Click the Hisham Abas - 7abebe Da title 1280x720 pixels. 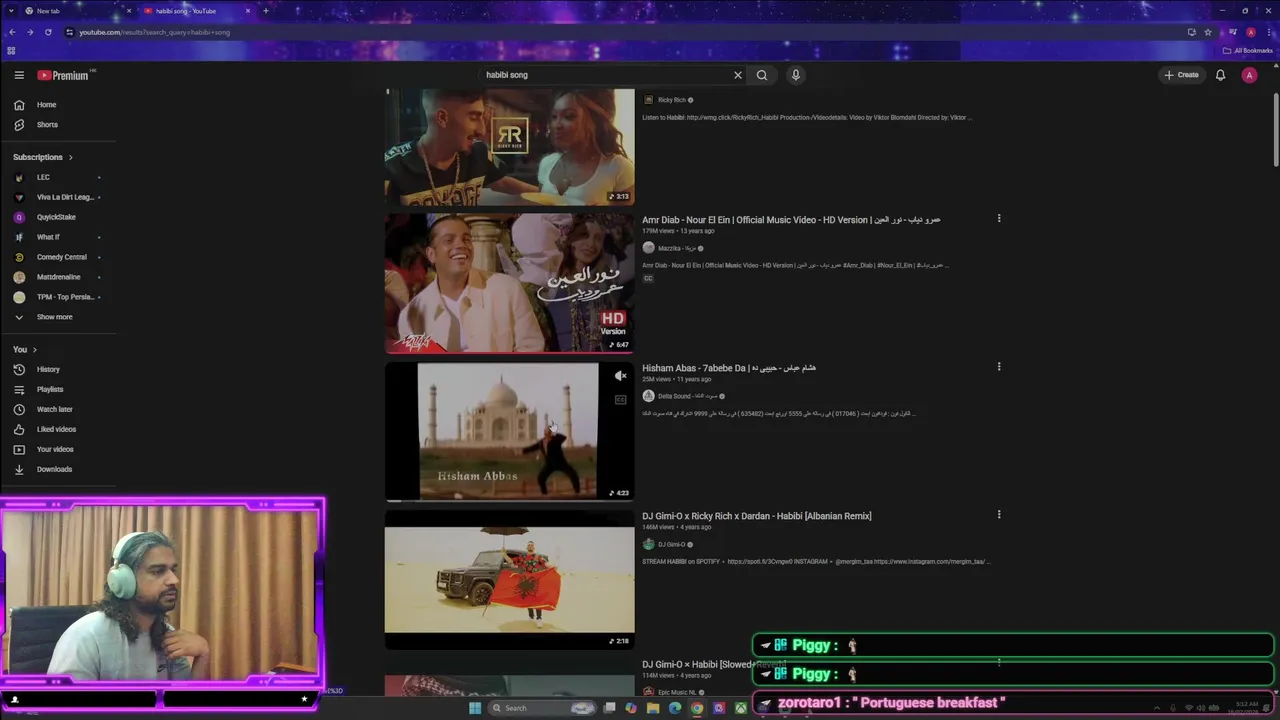729,368
